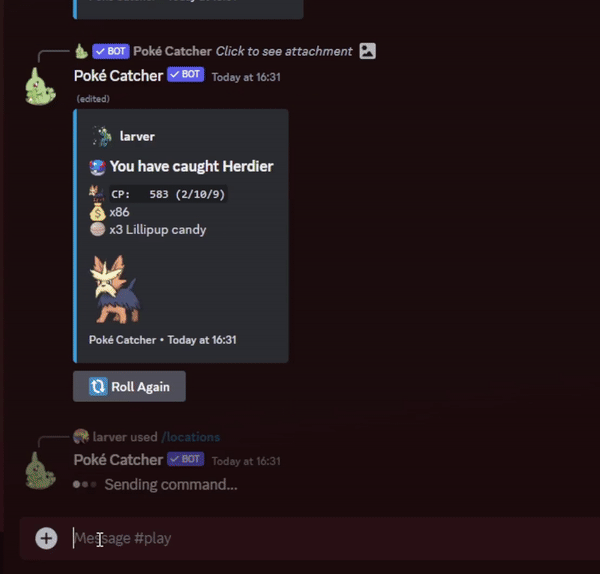Image resolution: width=600 pixels, height=574 pixels.
Task: Click the 'You have caught Herdier' title
Action: [191, 166]
